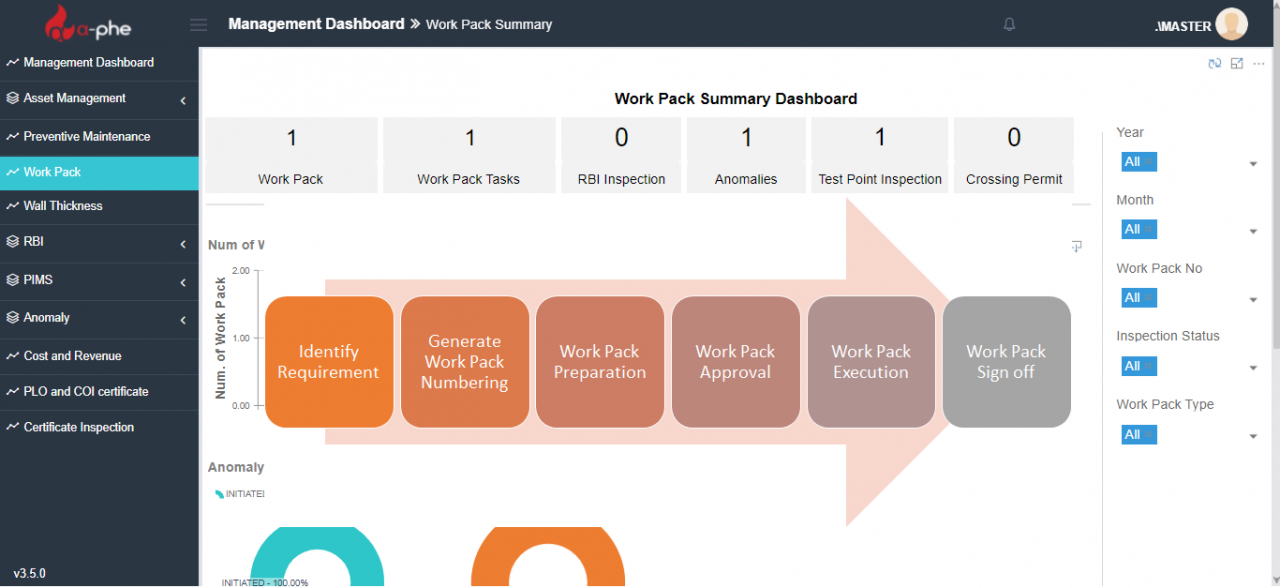The image size is (1280, 588).
Task: Click the Management Dashboard breadcrumb link
Action: [x=316, y=23]
